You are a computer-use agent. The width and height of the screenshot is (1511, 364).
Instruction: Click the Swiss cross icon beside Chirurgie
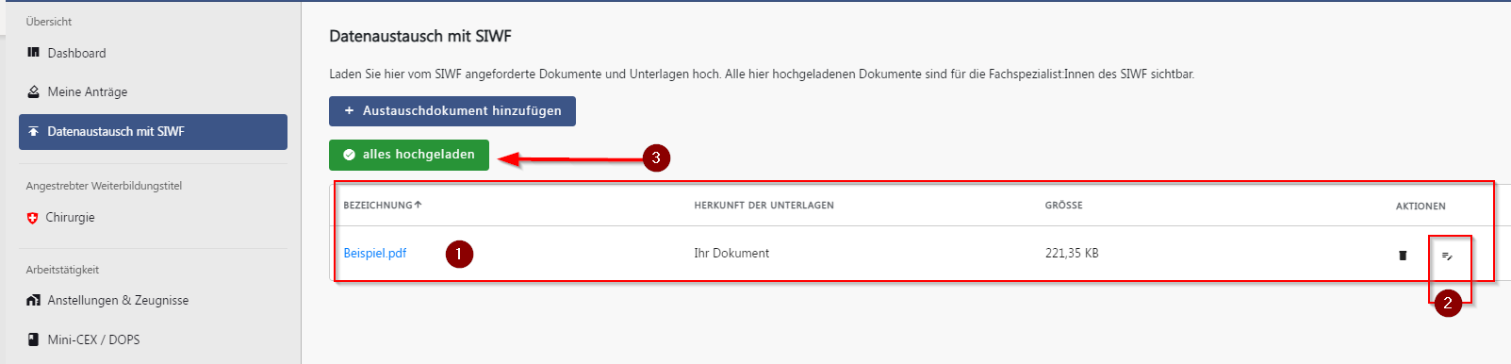(x=33, y=217)
